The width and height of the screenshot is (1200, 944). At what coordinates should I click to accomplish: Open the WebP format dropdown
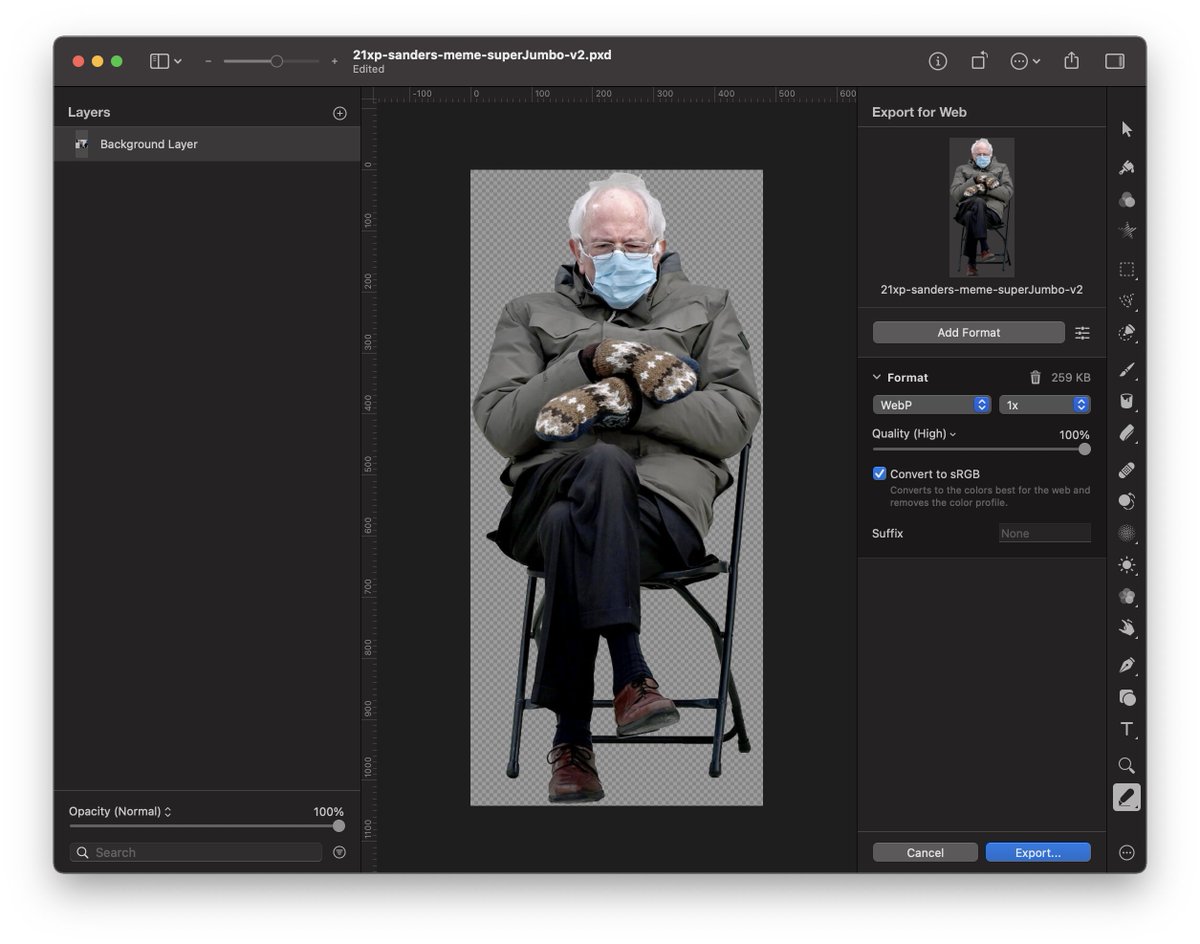click(932, 405)
